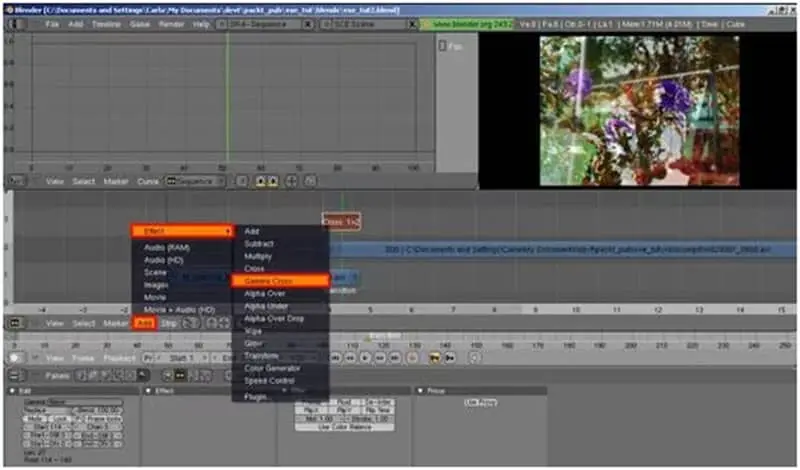Click the preview image of flowers

pyautogui.click(x=639, y=111)
